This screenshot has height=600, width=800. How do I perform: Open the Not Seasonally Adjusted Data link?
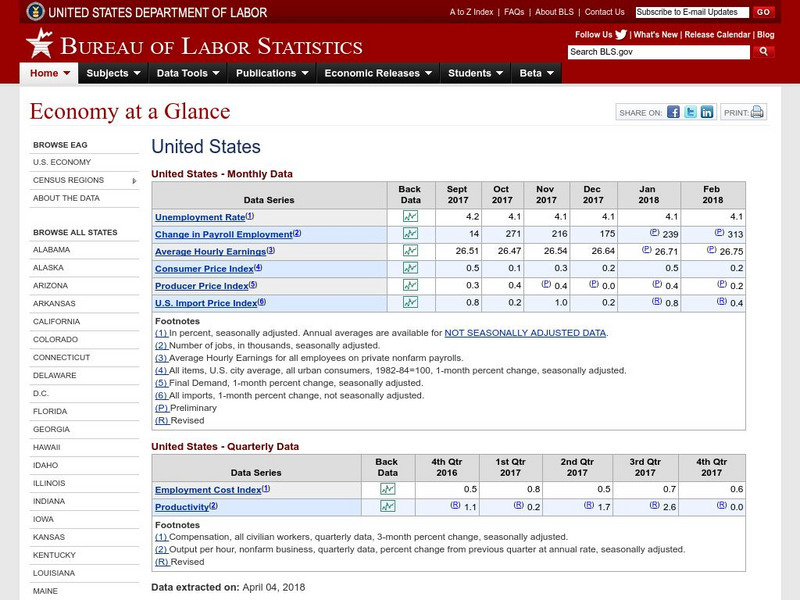tap(525, 333)
